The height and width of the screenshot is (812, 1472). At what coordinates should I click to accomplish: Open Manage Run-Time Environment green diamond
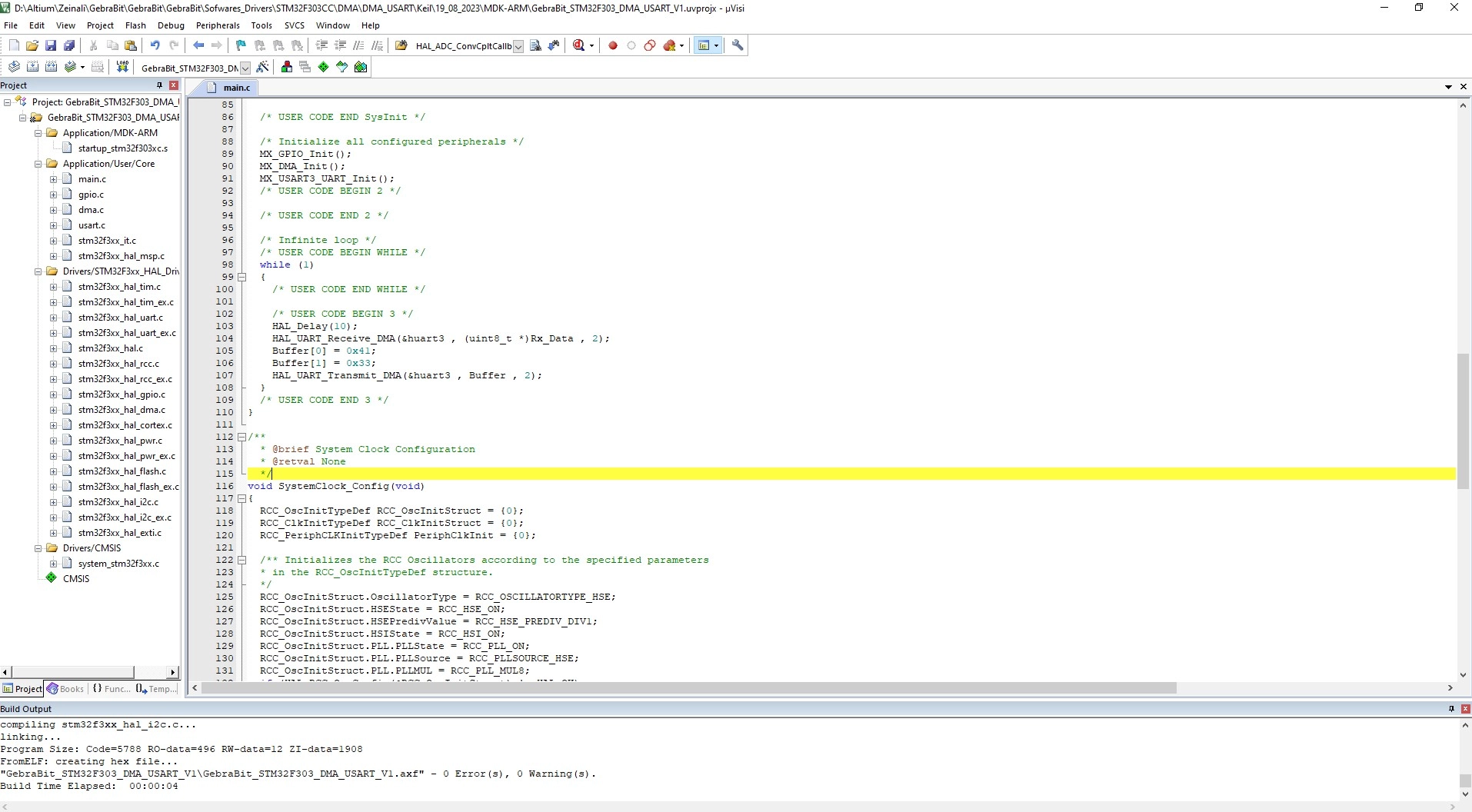[324, 67]
